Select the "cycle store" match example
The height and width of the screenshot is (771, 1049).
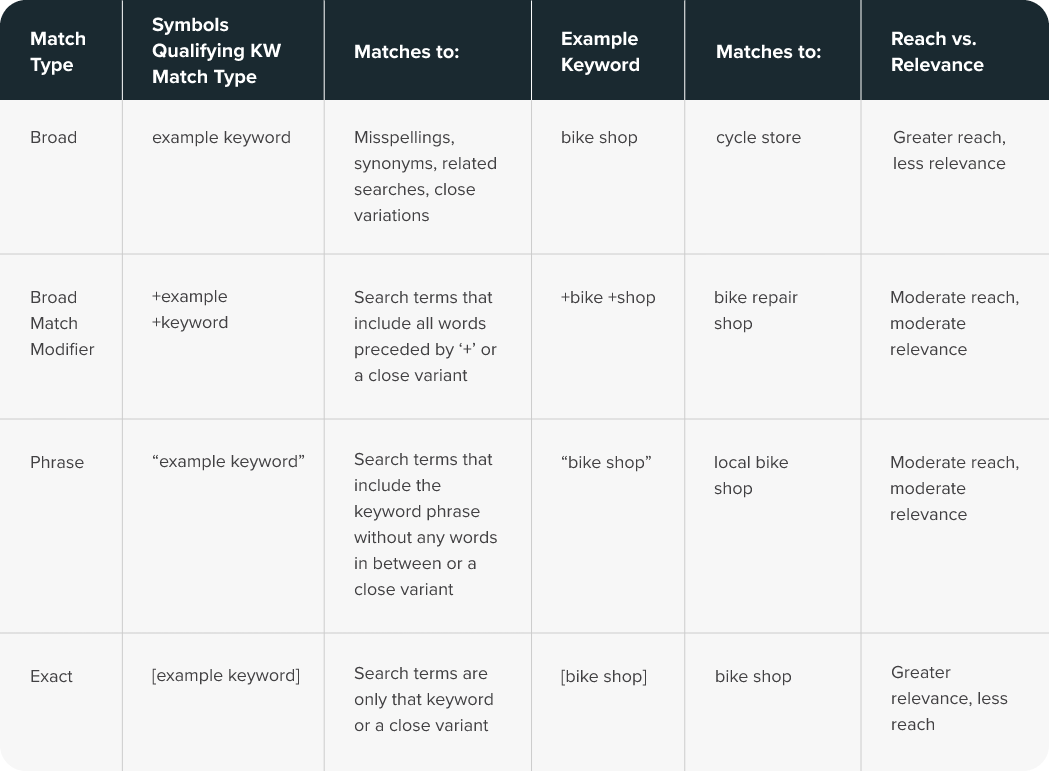758,138
